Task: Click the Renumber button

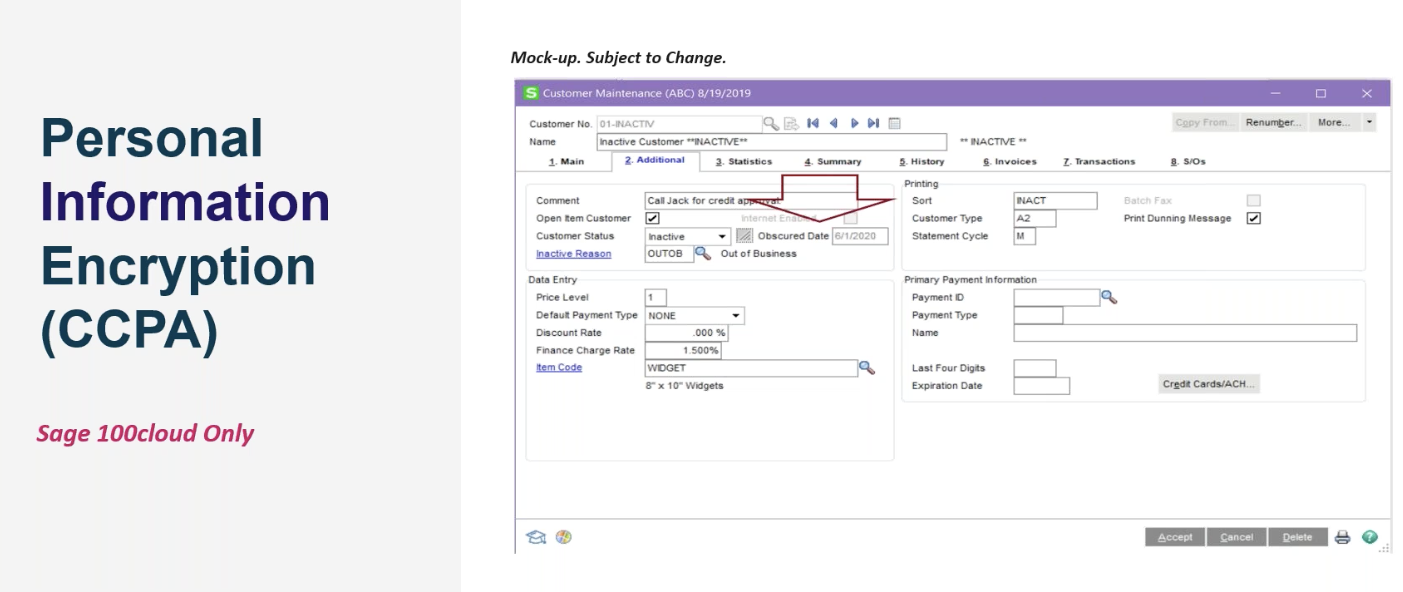Action: tap(1273, 122)
